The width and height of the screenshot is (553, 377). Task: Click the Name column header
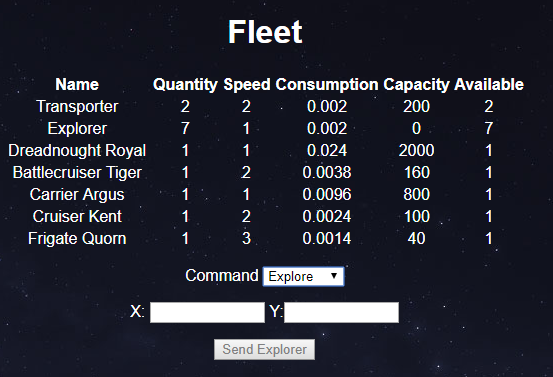77,85
